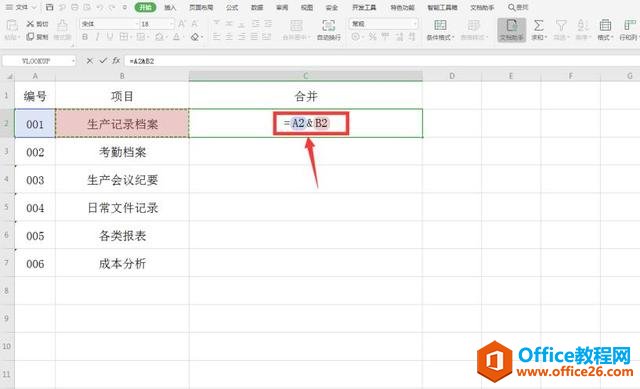Pick the fill color bucket swatch
640x389 pixels.
coord(160,37)
